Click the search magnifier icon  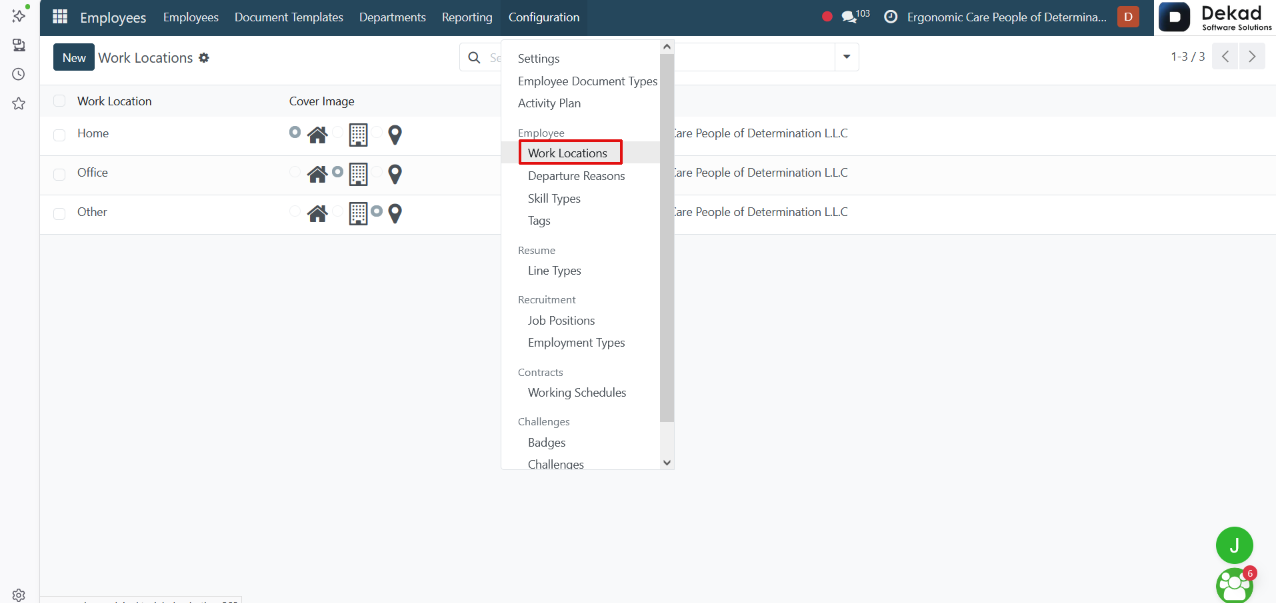[x=475, y=58]
